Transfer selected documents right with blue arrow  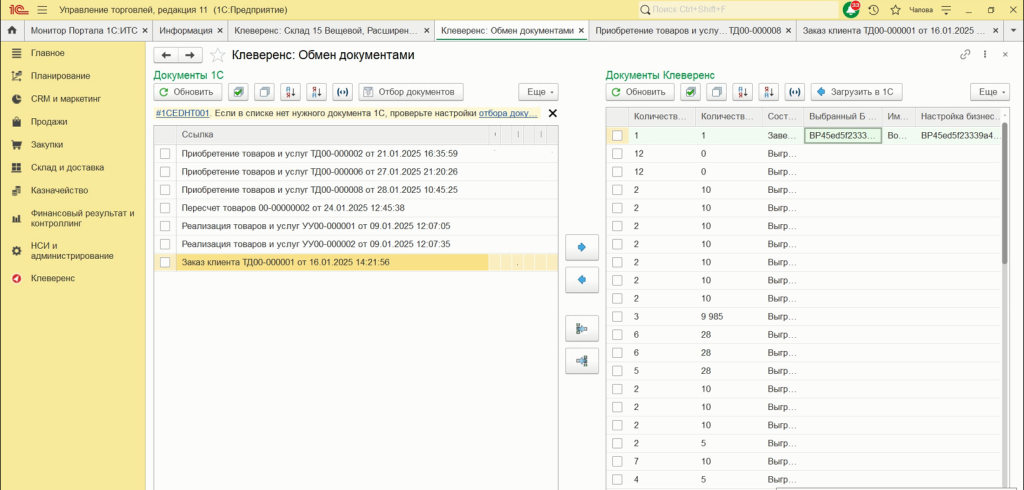pos(582,248)
